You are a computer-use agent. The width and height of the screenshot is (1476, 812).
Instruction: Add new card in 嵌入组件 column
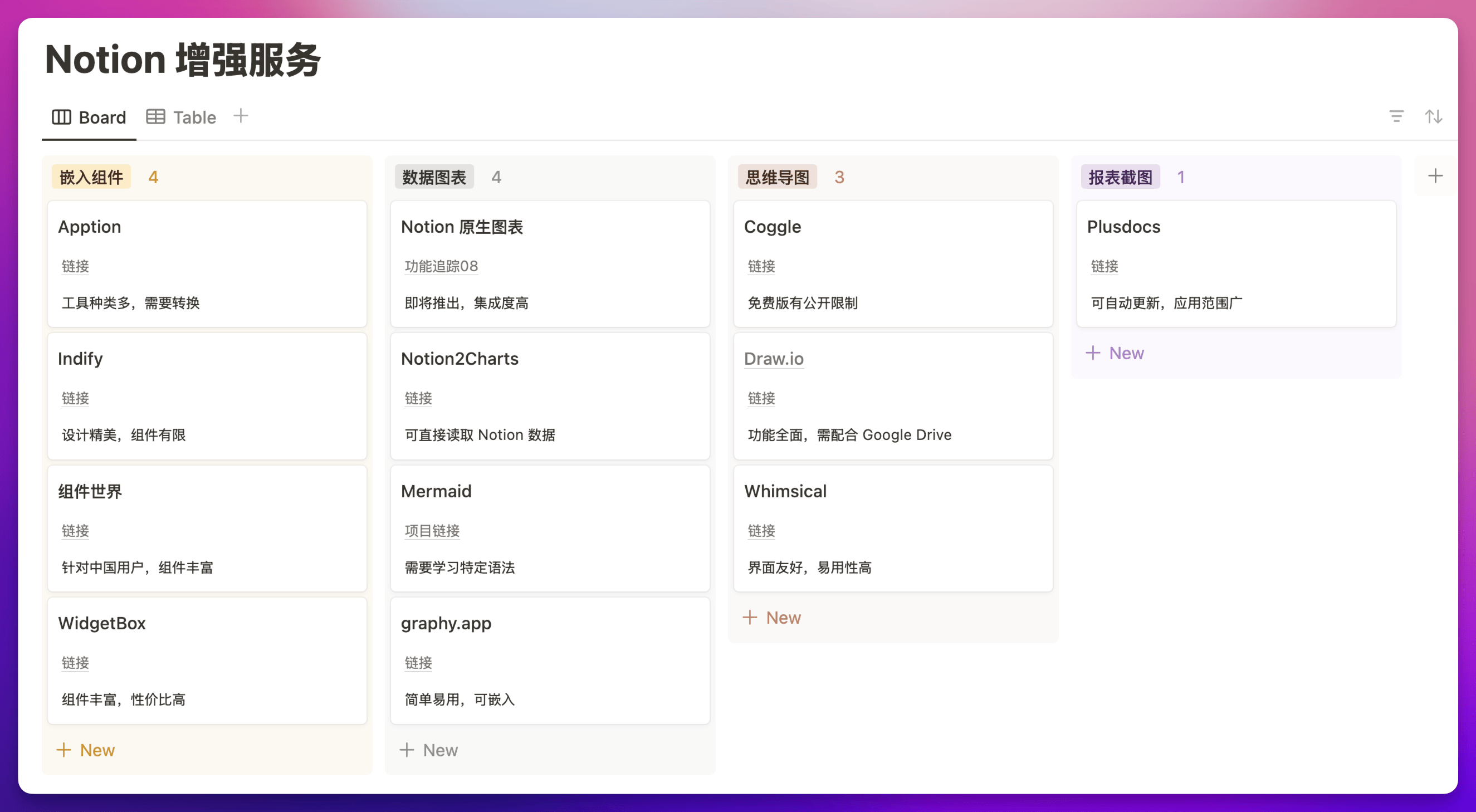(86, 750)
